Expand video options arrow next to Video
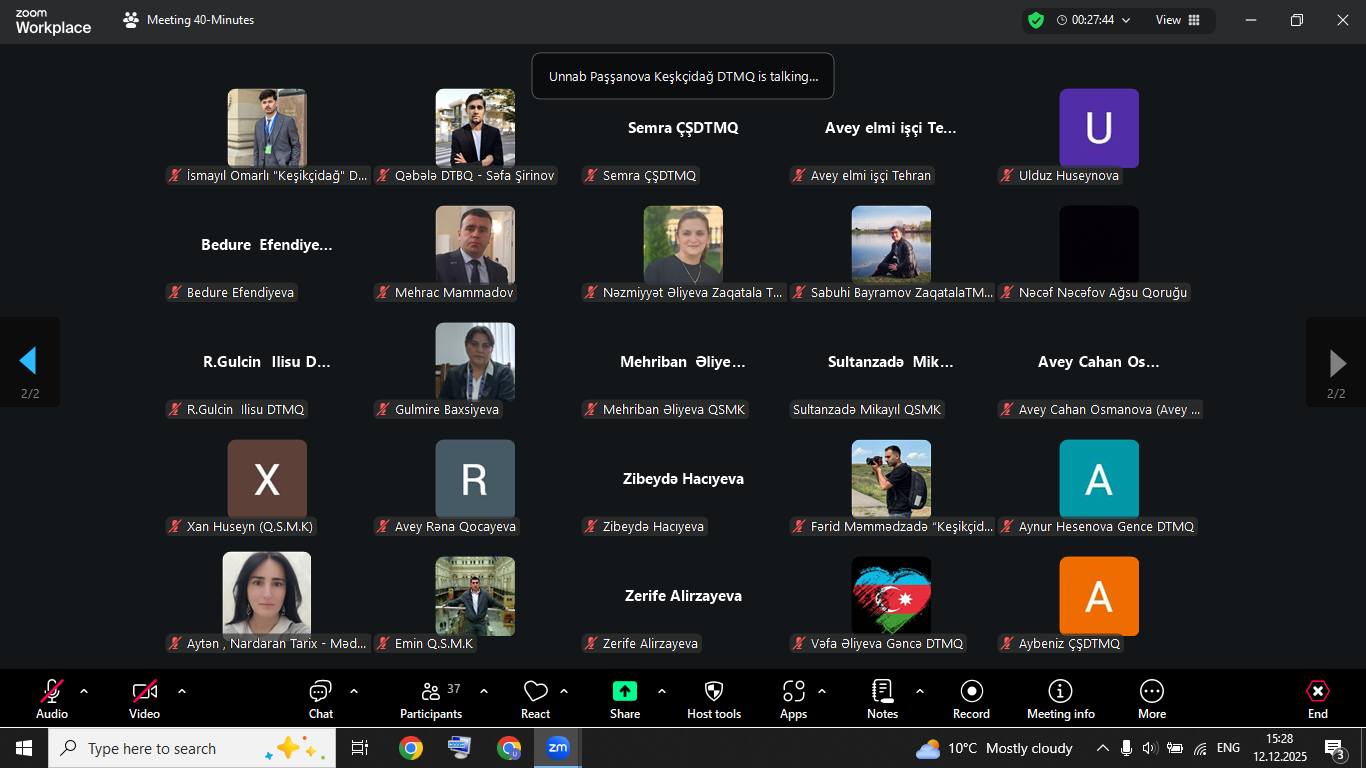 coord(182,691)
